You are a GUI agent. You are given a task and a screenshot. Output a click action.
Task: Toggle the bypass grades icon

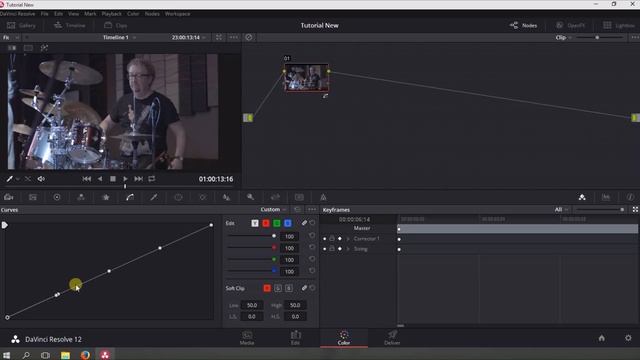(x=249, y=37)
